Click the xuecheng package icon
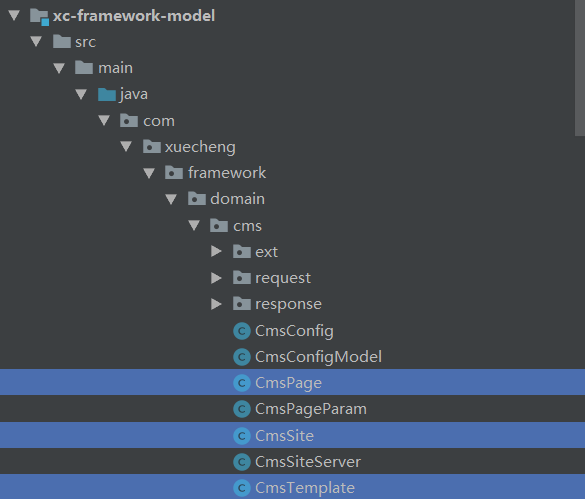Screen dimensions: 585x499 click(x=152, y=147)
